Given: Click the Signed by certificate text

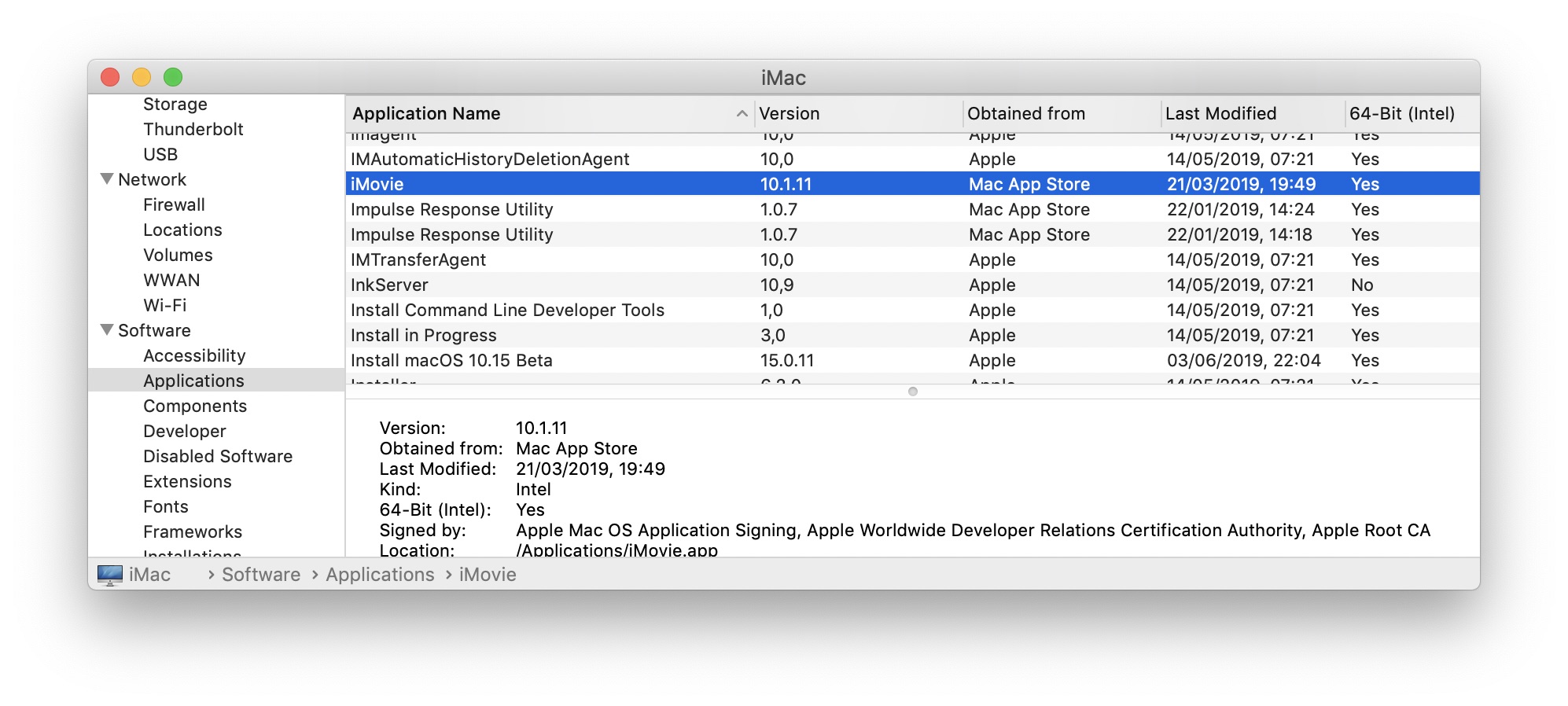Looking at the screenshot, I should point(973,530).
